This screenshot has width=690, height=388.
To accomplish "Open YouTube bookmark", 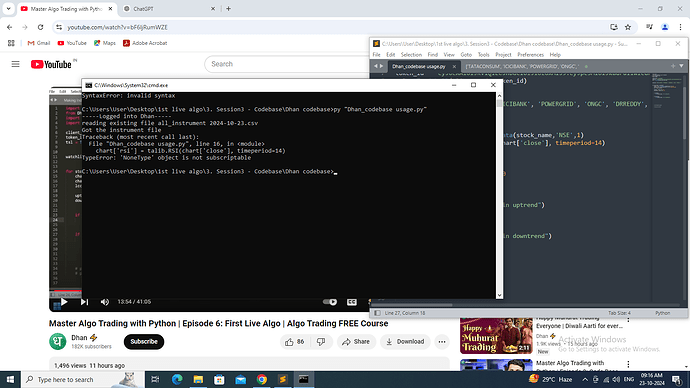I will coord(72,43).
